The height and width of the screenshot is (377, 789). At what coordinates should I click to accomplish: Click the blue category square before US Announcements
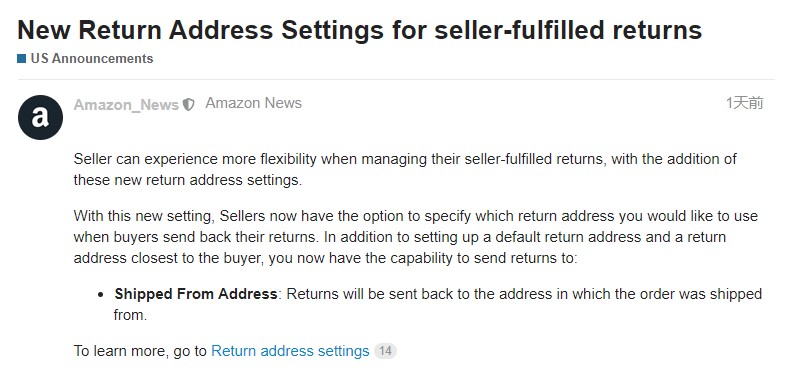[x=22, y=58]
